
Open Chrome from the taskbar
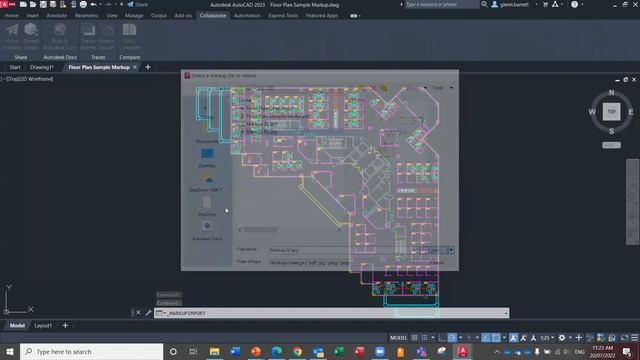(x=297, y=351)
